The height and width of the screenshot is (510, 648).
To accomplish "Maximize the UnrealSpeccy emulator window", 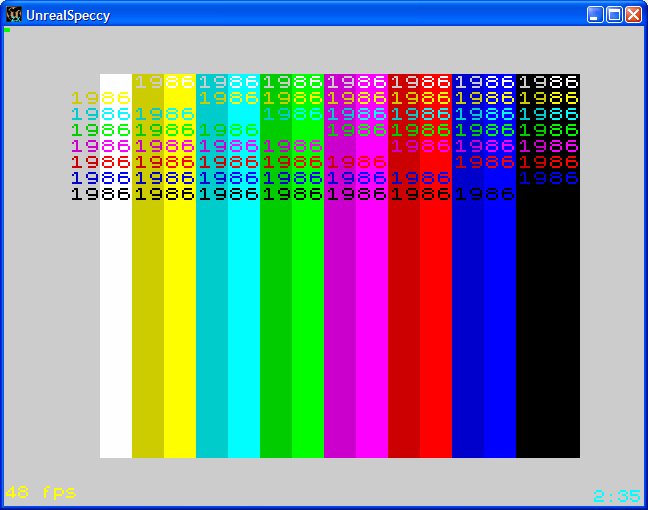I will 614,14.
